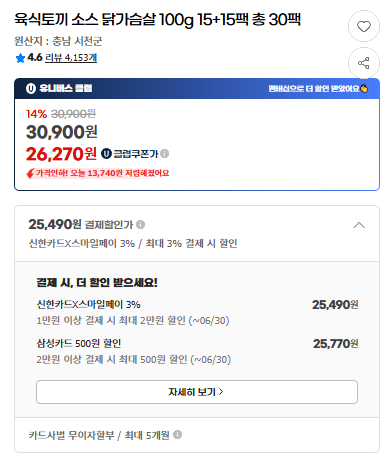Click the blue star rating icon

click(20, 58)
